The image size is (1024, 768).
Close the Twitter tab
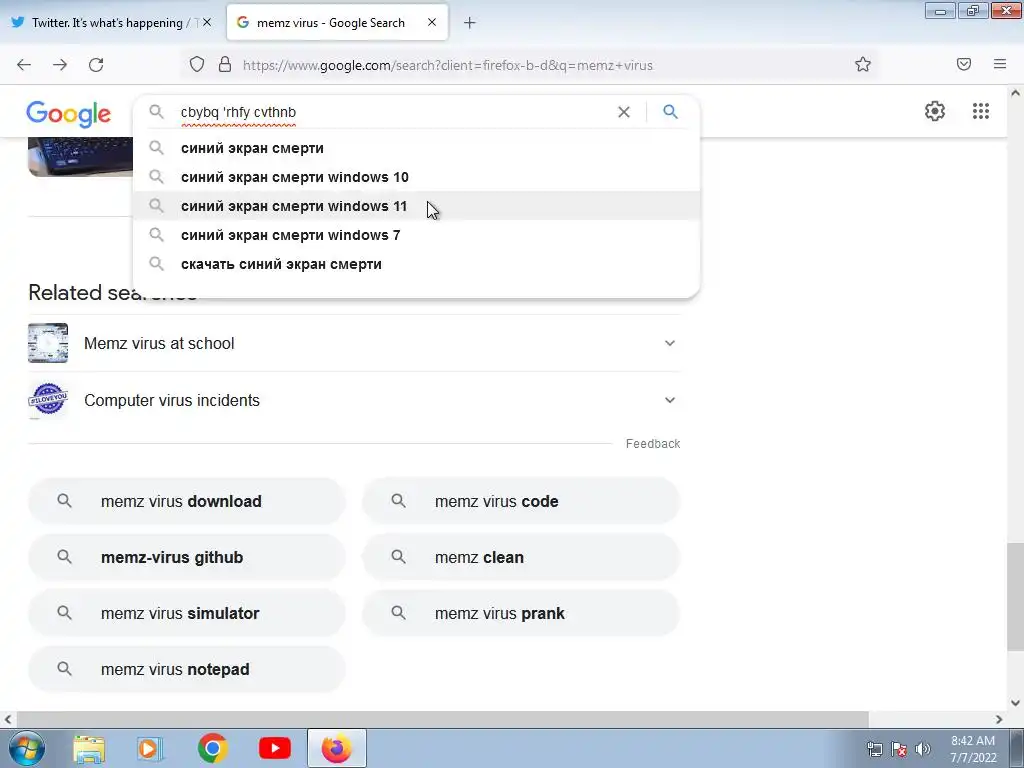207,22
